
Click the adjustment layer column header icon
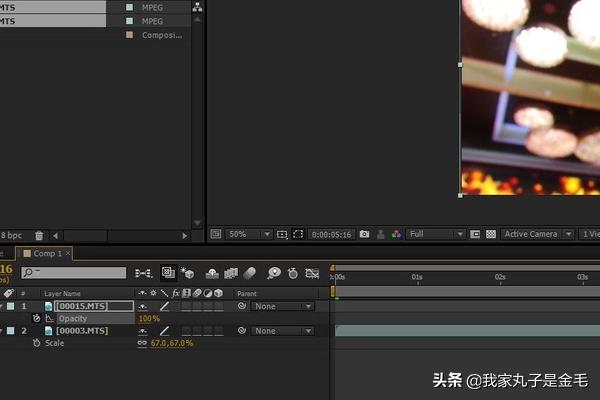tap(208, 293)
